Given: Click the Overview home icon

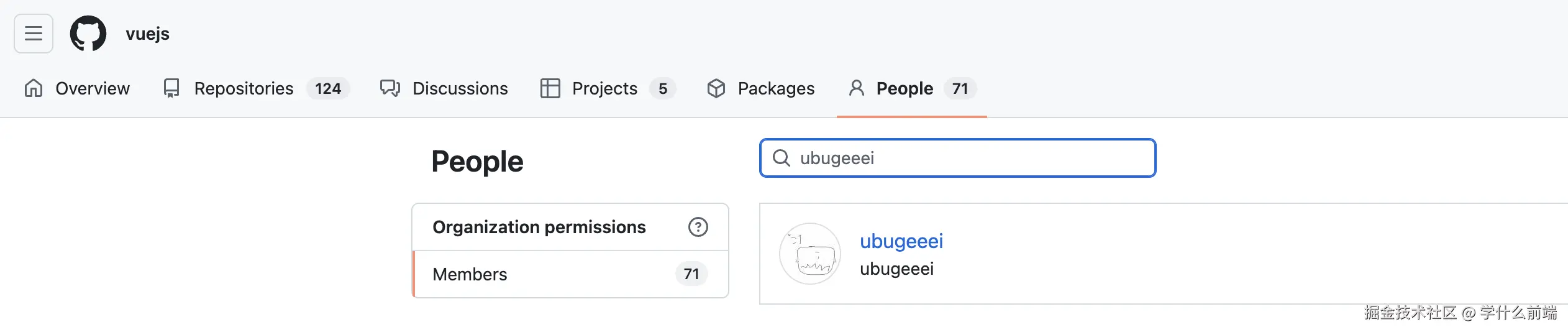Looking at the screenshot, I should (x=34, y=88).
